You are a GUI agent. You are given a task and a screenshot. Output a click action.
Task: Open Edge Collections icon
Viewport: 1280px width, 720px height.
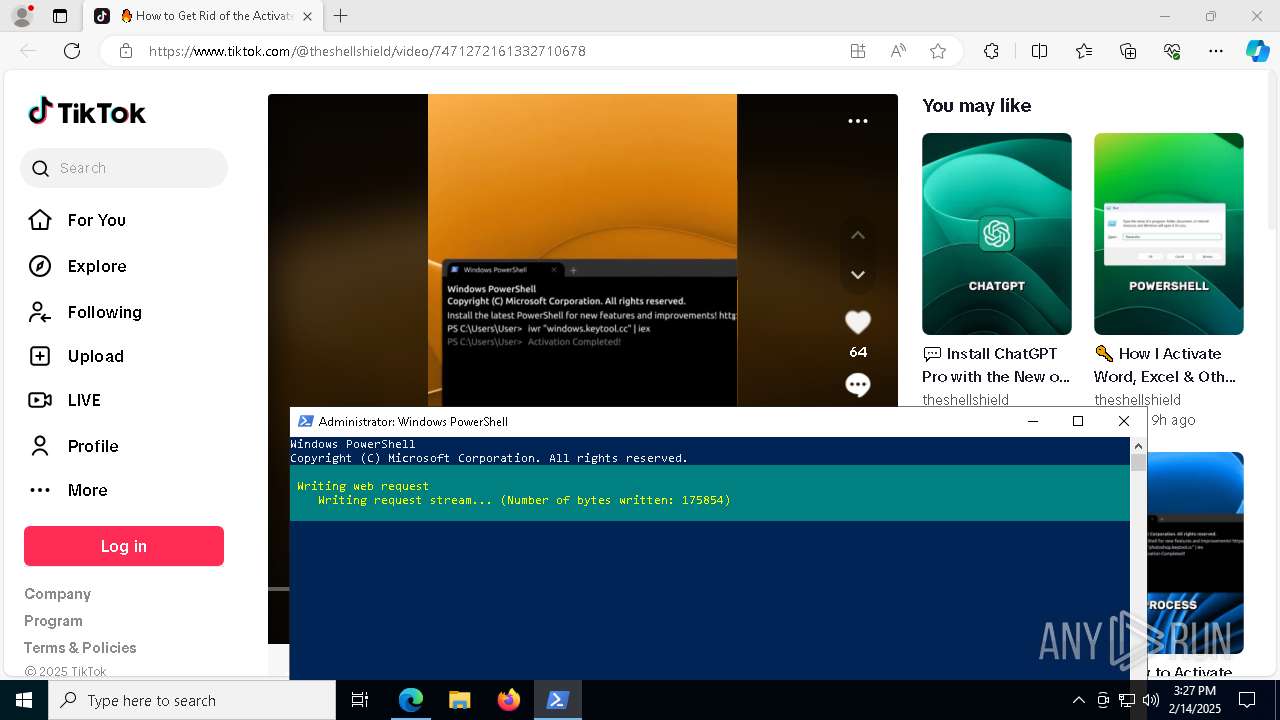(1128, 51)
